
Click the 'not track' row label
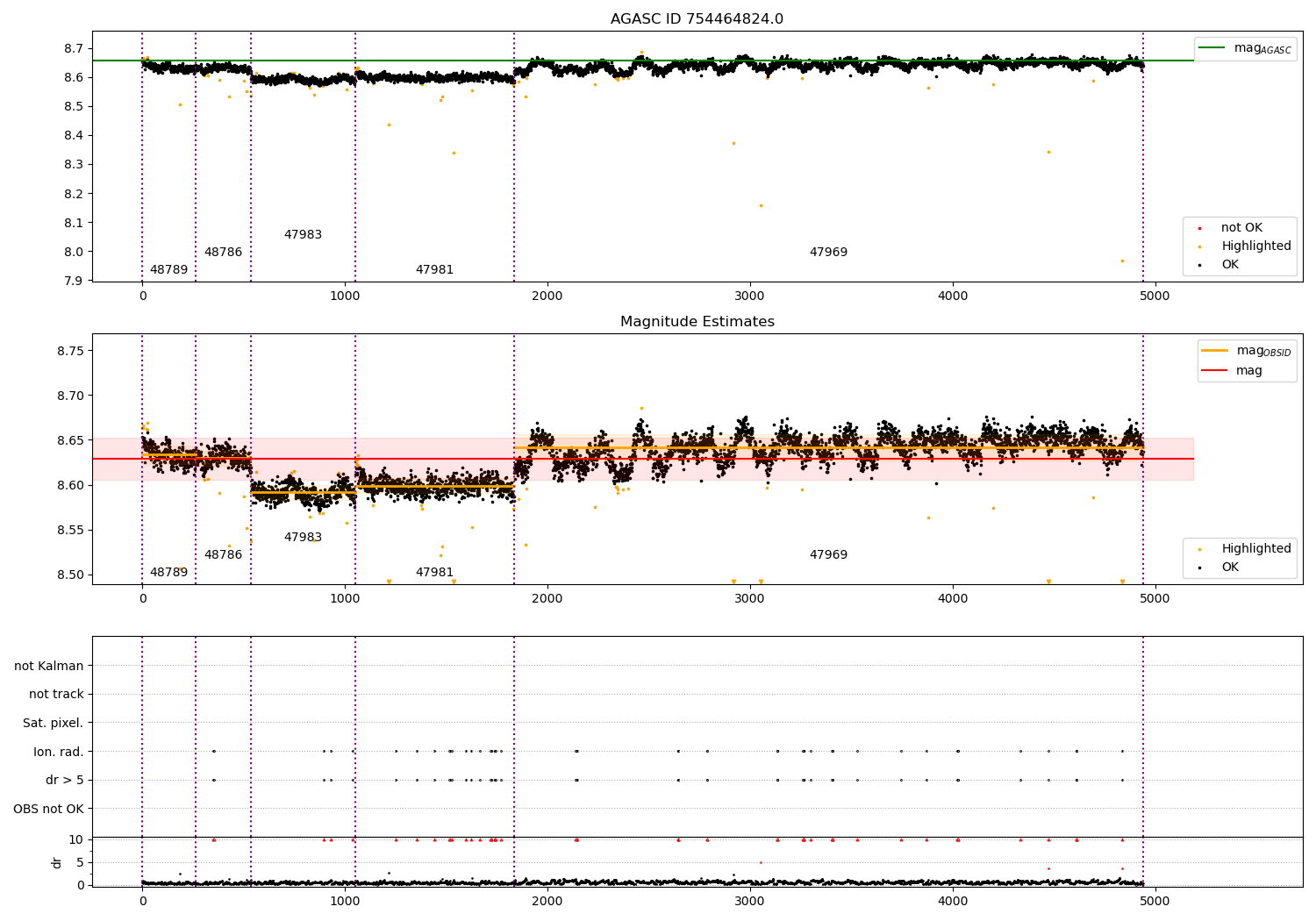point(56,695)
